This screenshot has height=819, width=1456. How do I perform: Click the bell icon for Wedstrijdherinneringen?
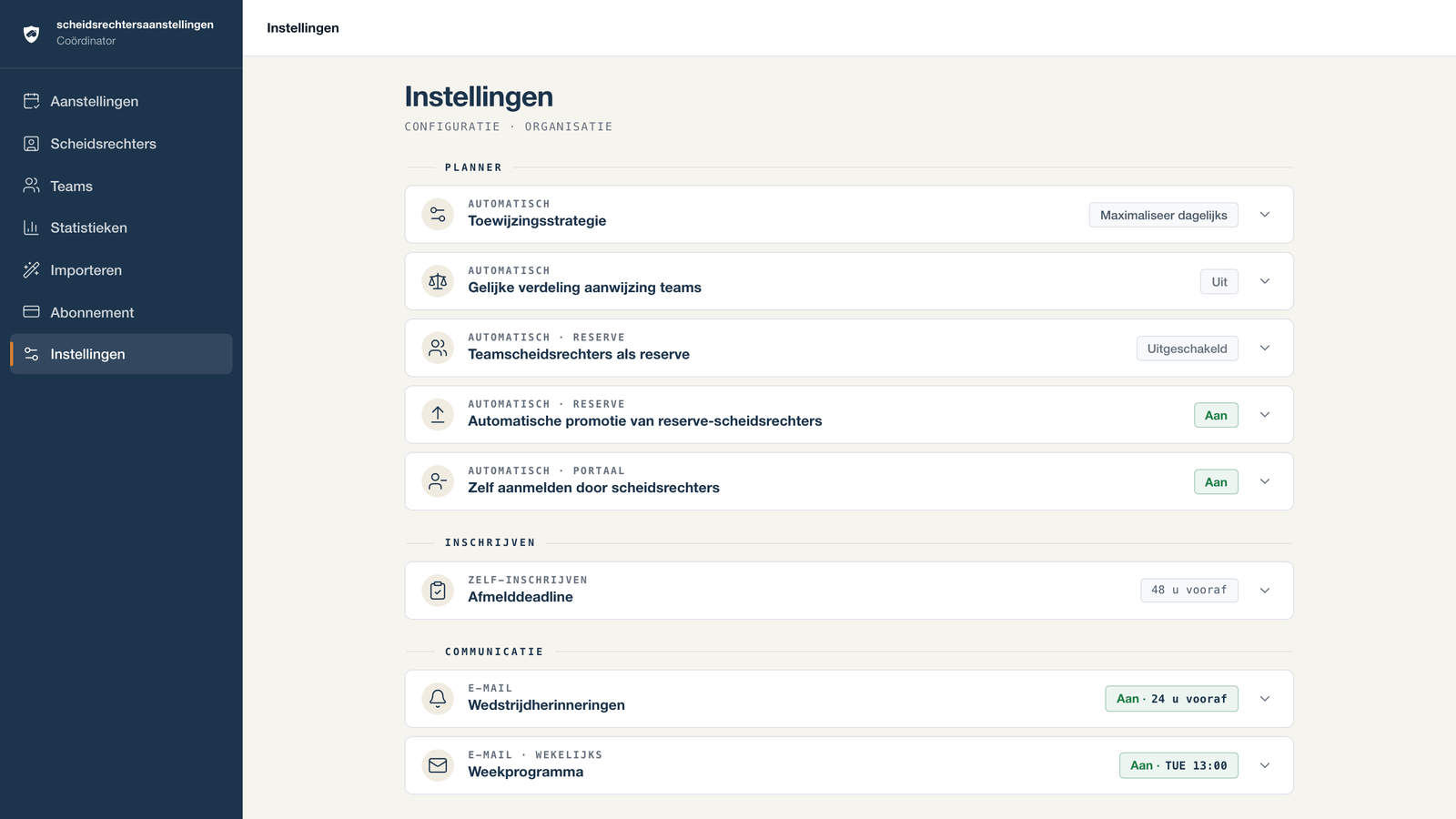pyautogui.click(x=438, y=699)
